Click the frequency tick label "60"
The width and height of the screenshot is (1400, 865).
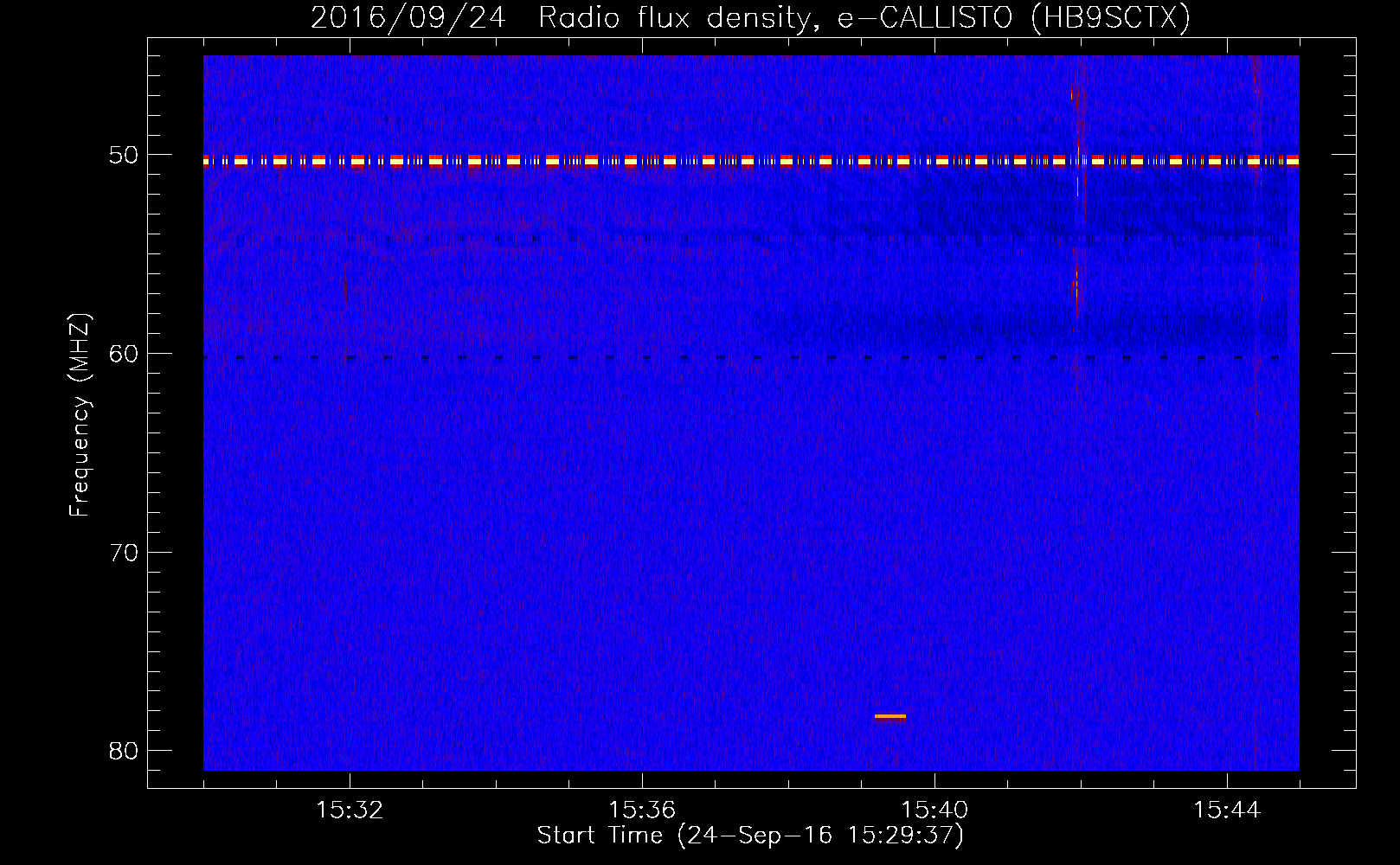pos(125,353)
